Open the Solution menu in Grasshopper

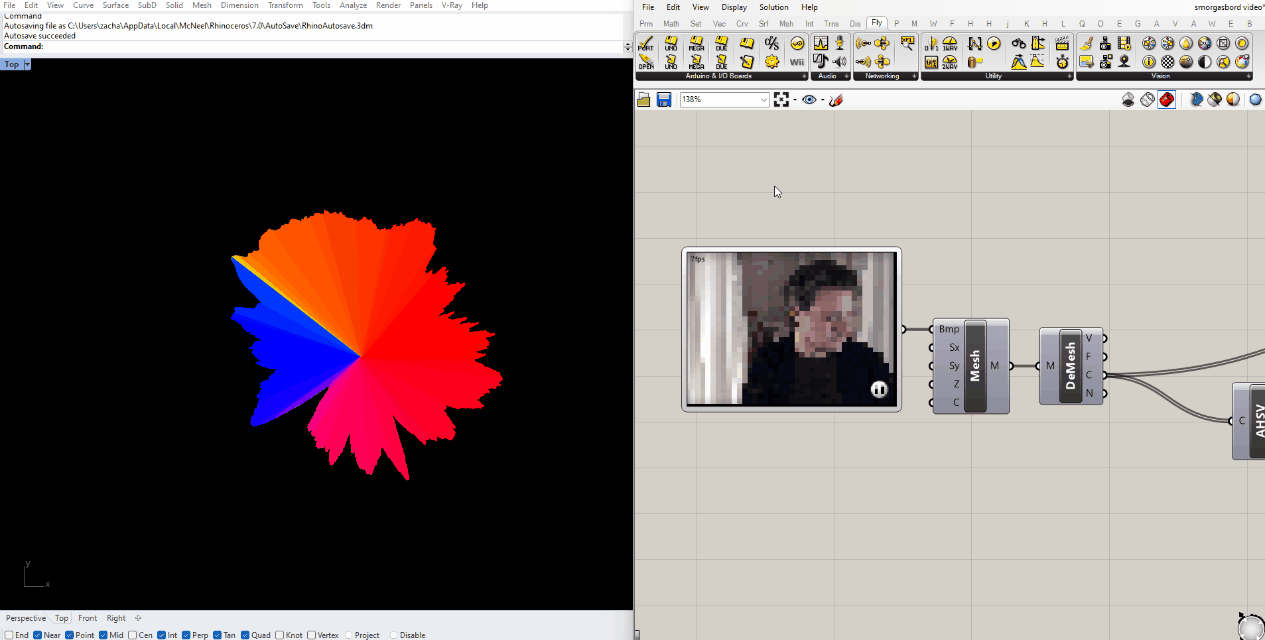point(773,7)
